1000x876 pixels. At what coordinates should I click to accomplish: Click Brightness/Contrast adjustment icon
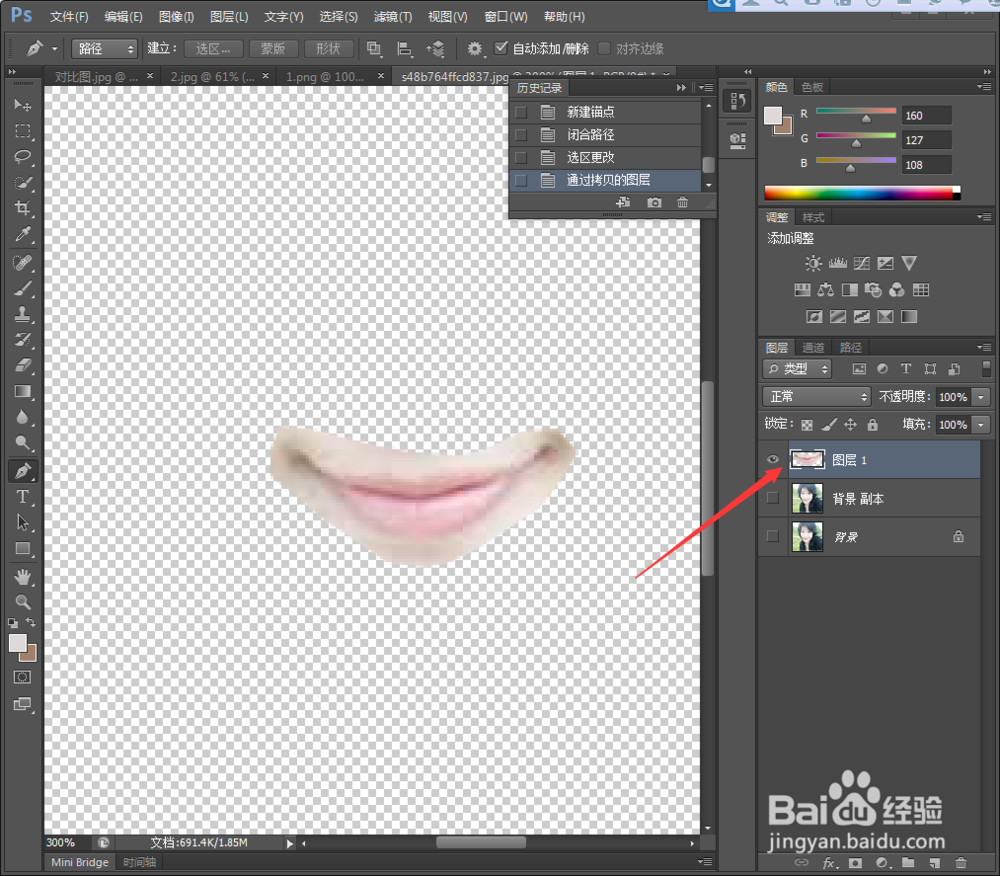[813, 263]
